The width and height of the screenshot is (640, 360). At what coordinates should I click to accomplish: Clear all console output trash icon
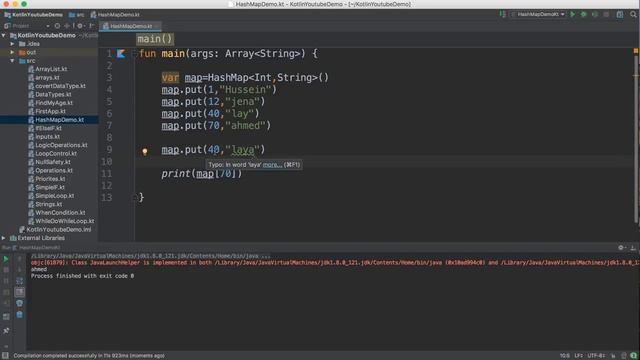point(19,315)
